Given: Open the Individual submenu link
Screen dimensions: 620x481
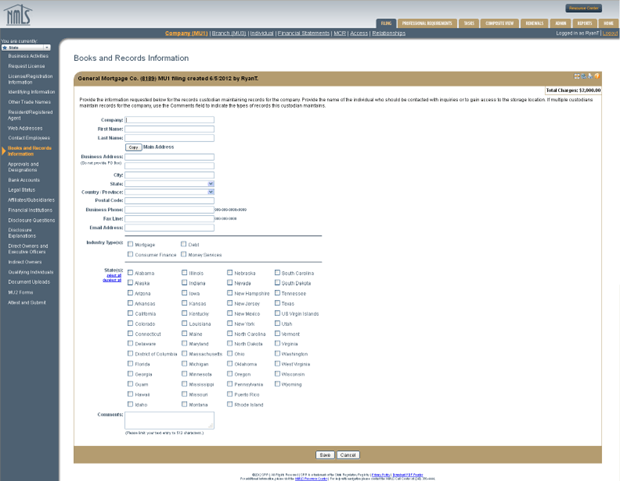Looking at the screenshot, I should 262,33.
